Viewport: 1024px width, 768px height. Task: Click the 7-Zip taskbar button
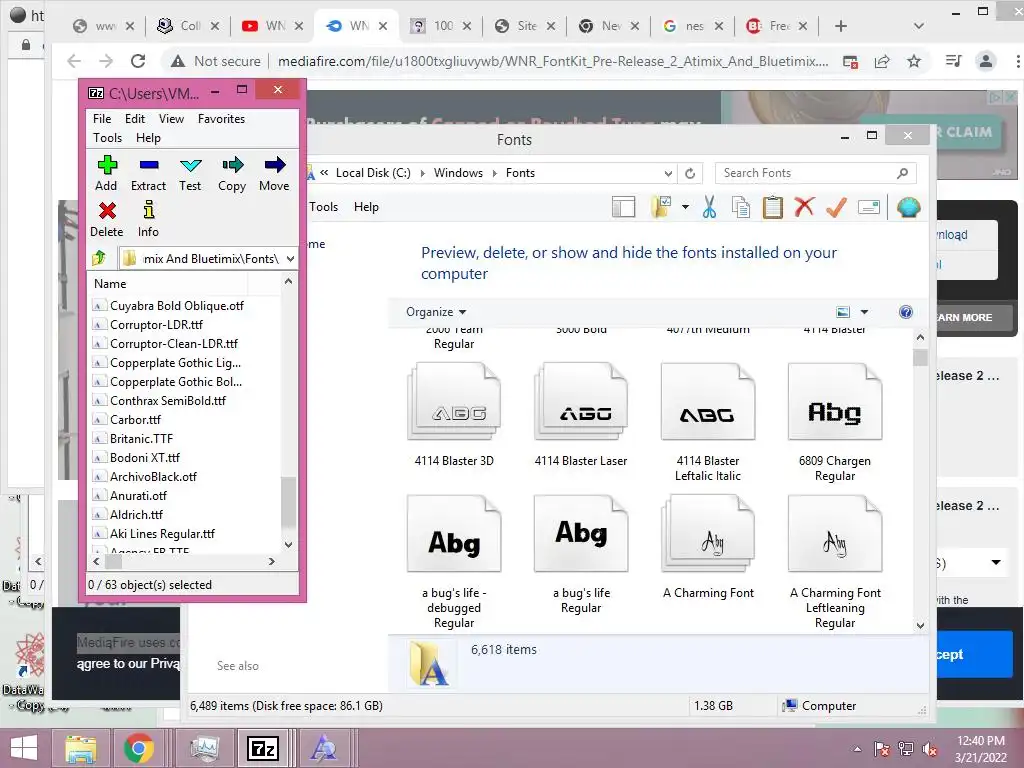tap(263, 748)
